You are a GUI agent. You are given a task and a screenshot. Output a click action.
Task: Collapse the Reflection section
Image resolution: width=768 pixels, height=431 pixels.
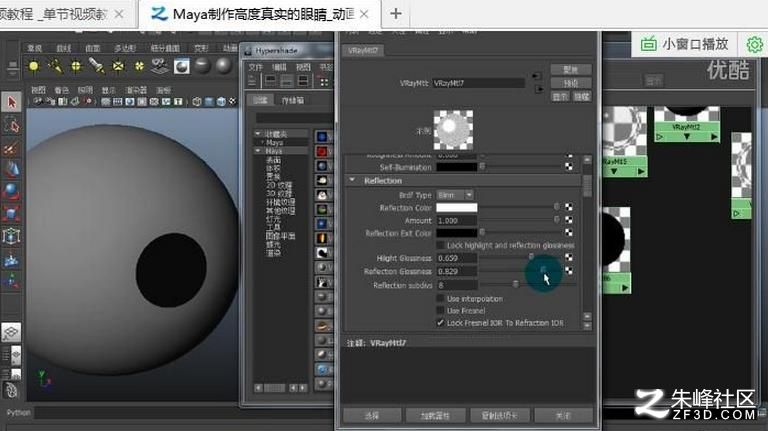352,180
